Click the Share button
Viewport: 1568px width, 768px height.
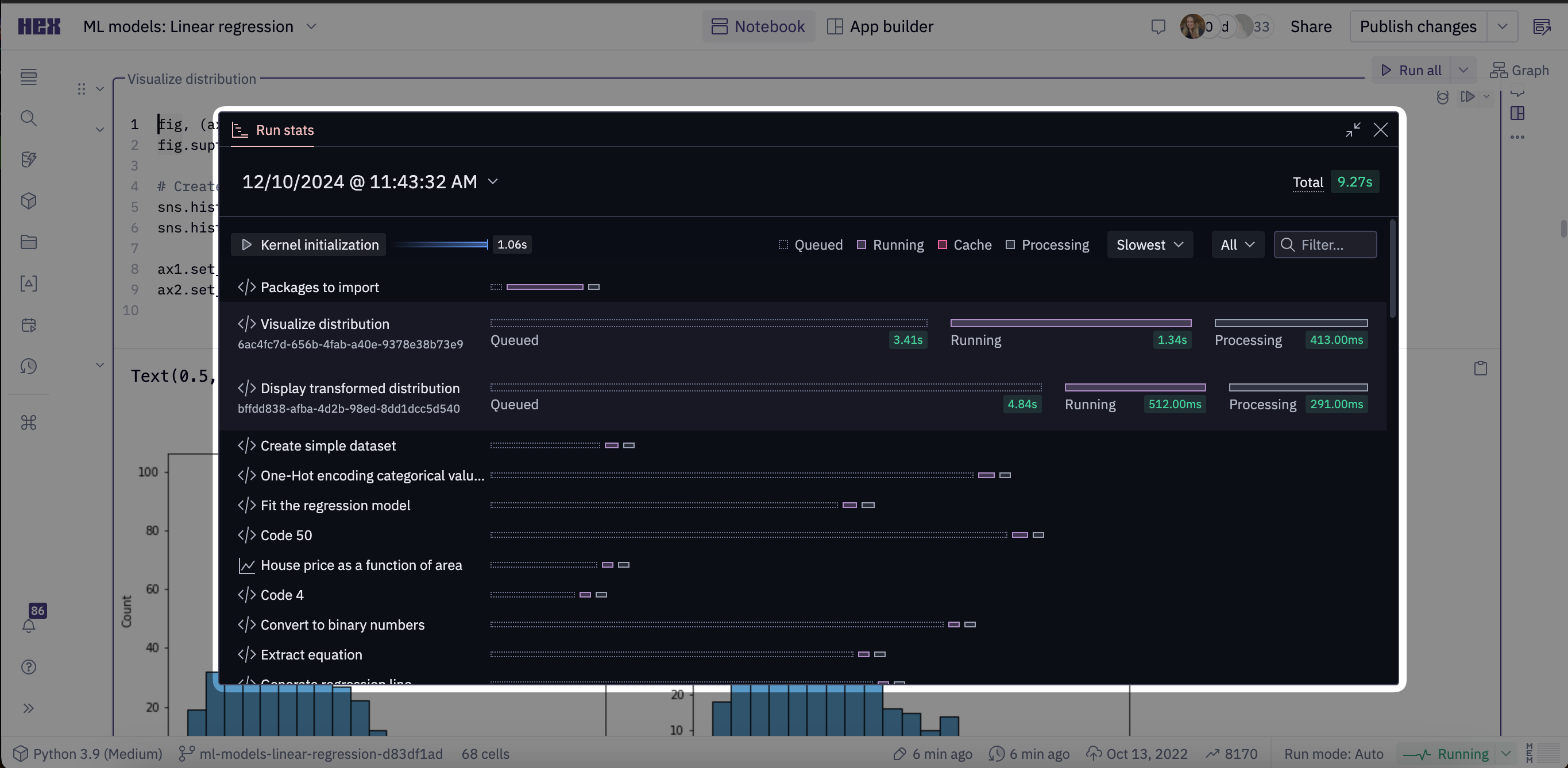pyautogui.click(x=1311, y=26)
